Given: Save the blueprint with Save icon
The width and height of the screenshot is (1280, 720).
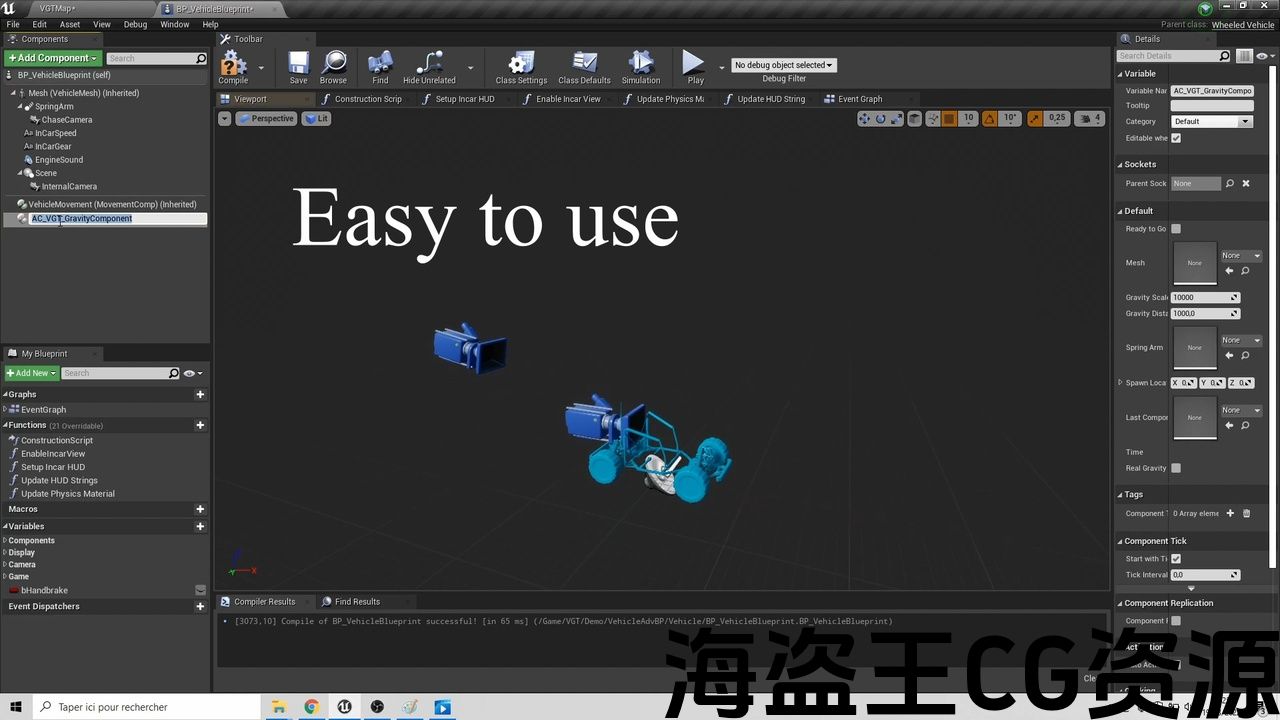Looking at the screenshot, I should [x=298, y=66].
